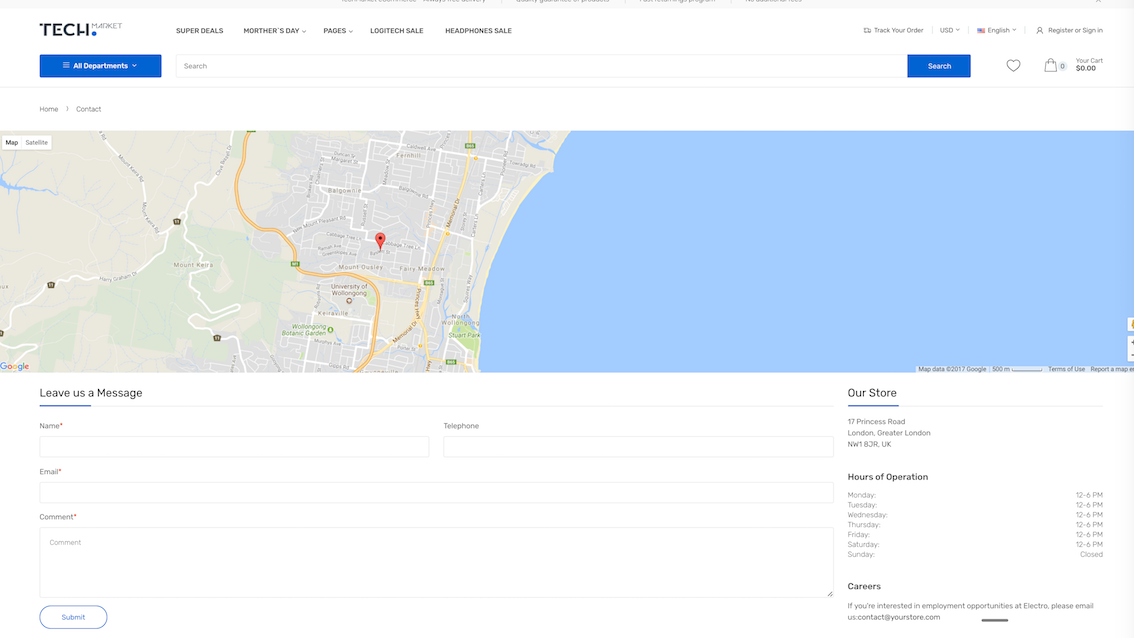
Task: Click the 'Our Store' heading
Action: tap(872, 393)
